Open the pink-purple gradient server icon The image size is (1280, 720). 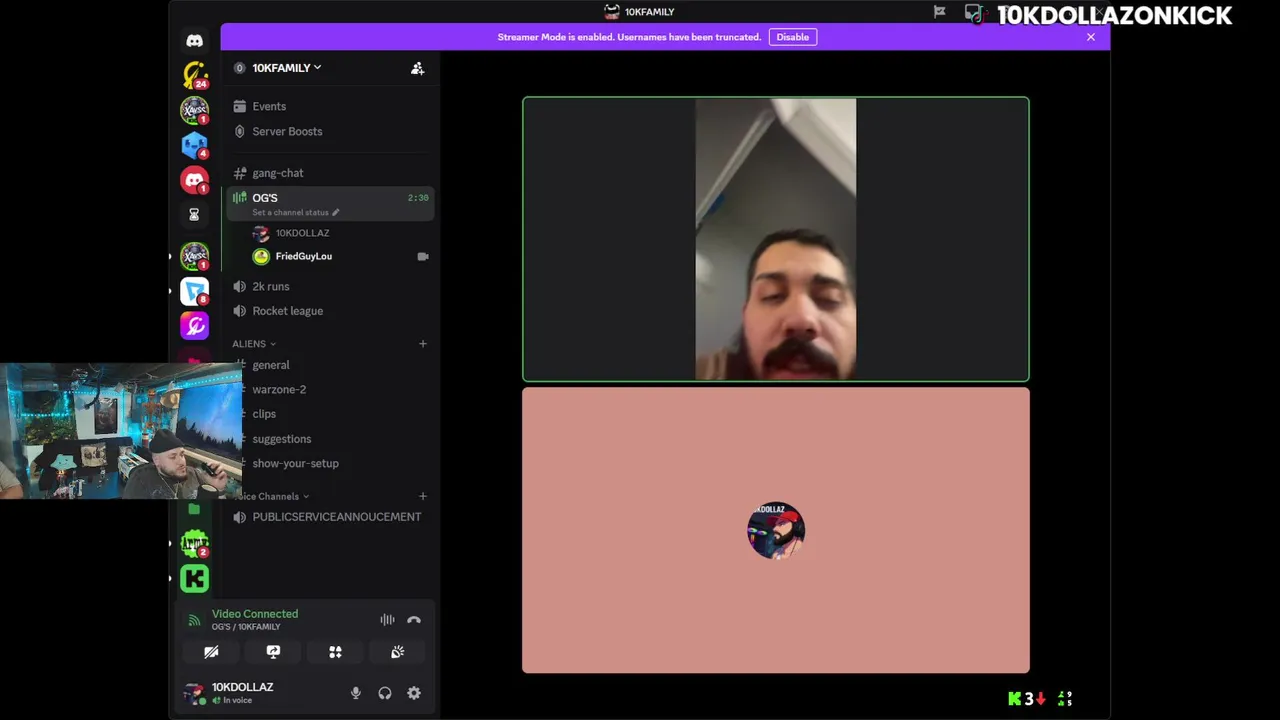pyautogui.click(x=195, y=326)
